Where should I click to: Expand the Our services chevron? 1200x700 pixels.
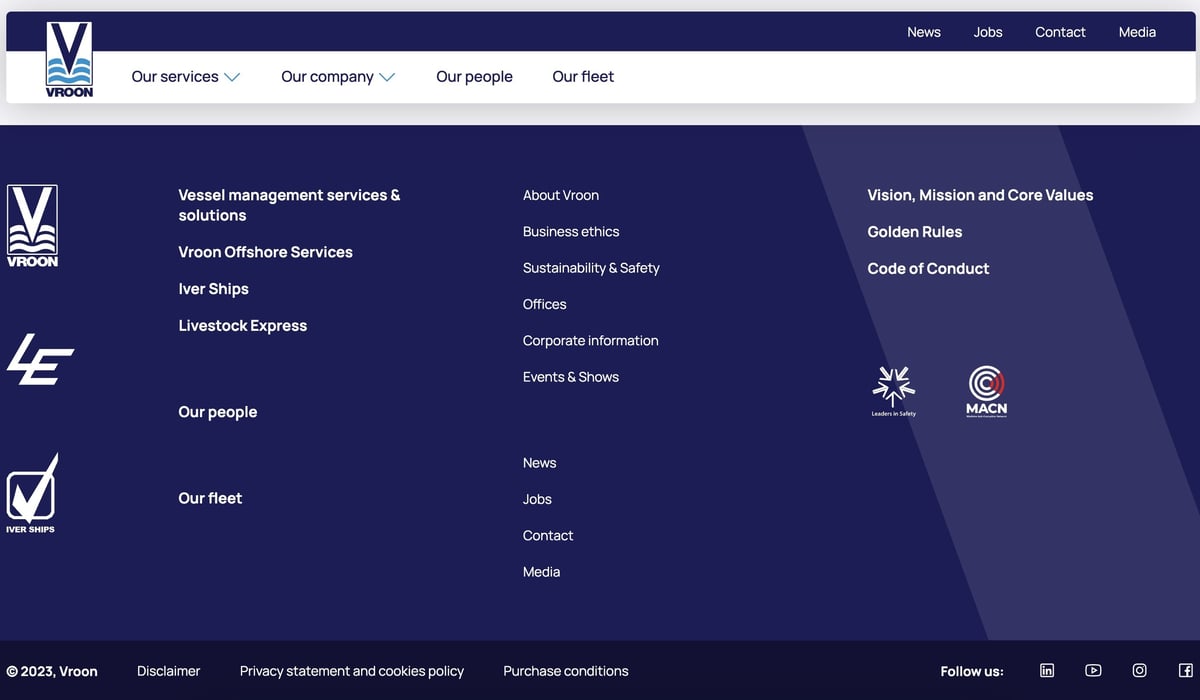click(232, 77)
